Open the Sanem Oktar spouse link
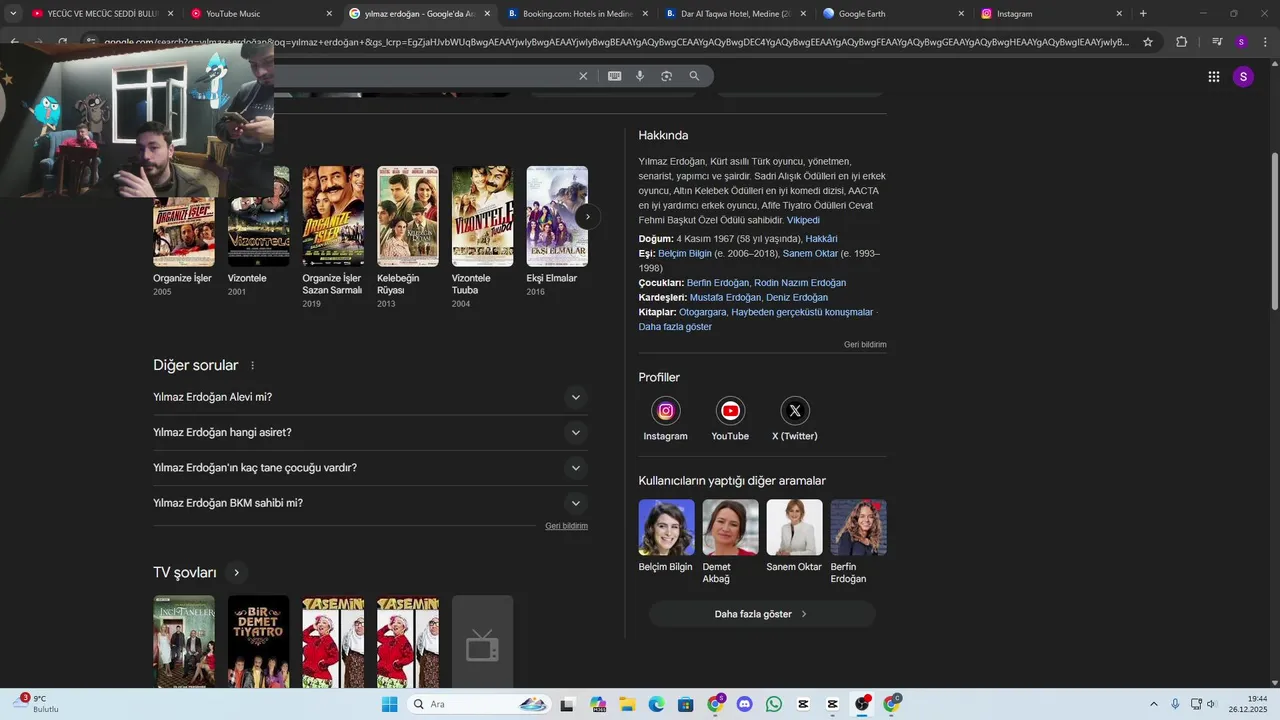1280x720 pixels. click(810, 254)
